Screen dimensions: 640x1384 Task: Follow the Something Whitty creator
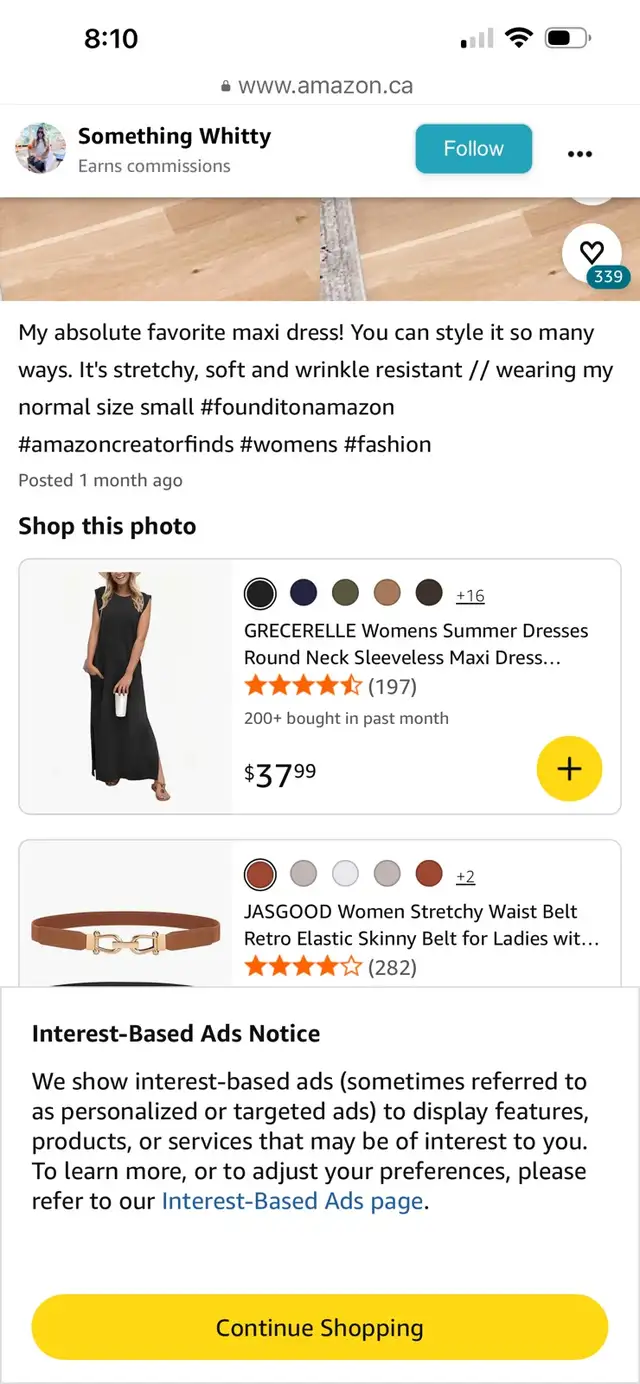pos(473,149)
